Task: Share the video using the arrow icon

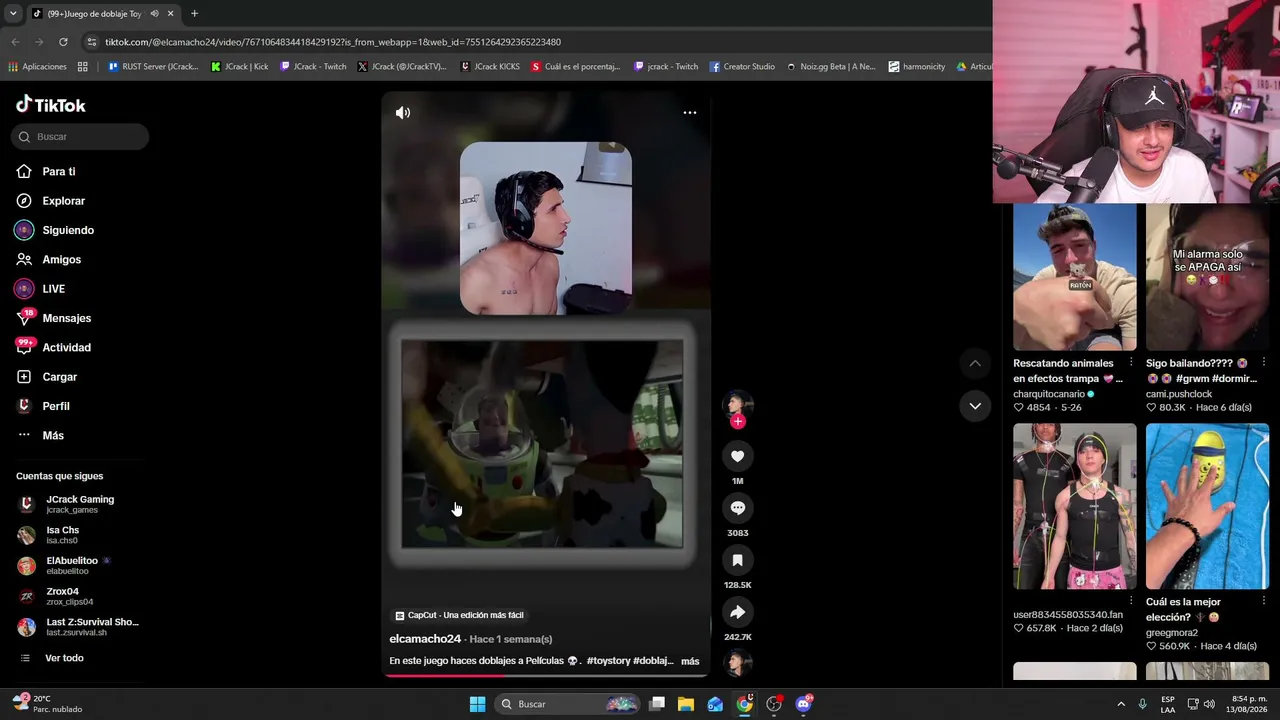Action: [x=738, y=612]
